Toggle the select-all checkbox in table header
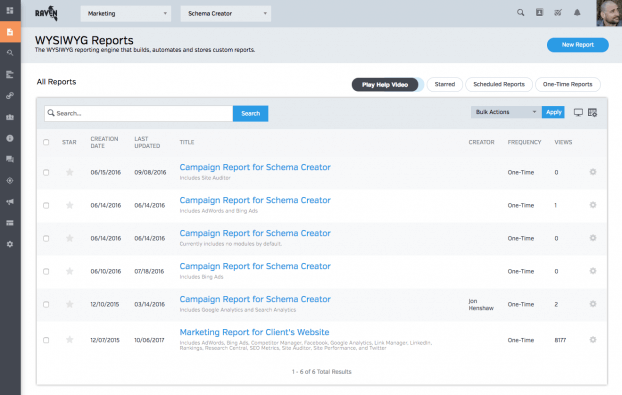This screenshot has height=395, width=622. tap(46, 142)
